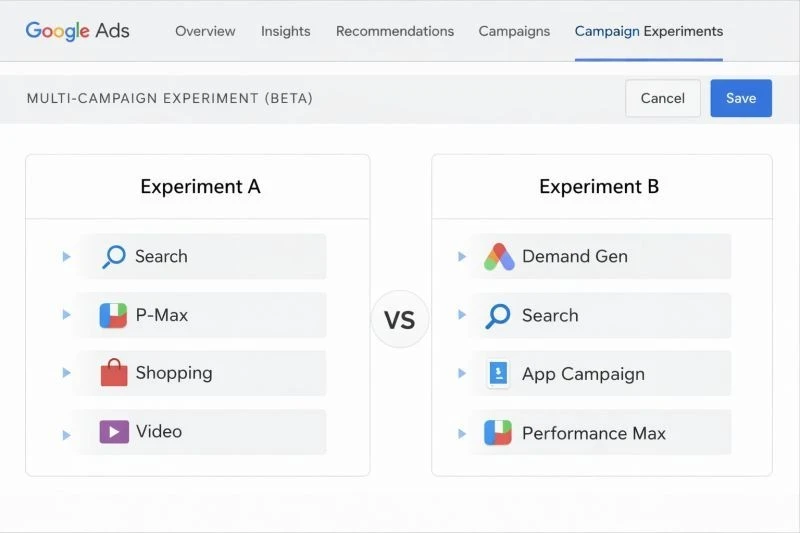Save the multi-campaign experiment

click(x=741, y=98)
